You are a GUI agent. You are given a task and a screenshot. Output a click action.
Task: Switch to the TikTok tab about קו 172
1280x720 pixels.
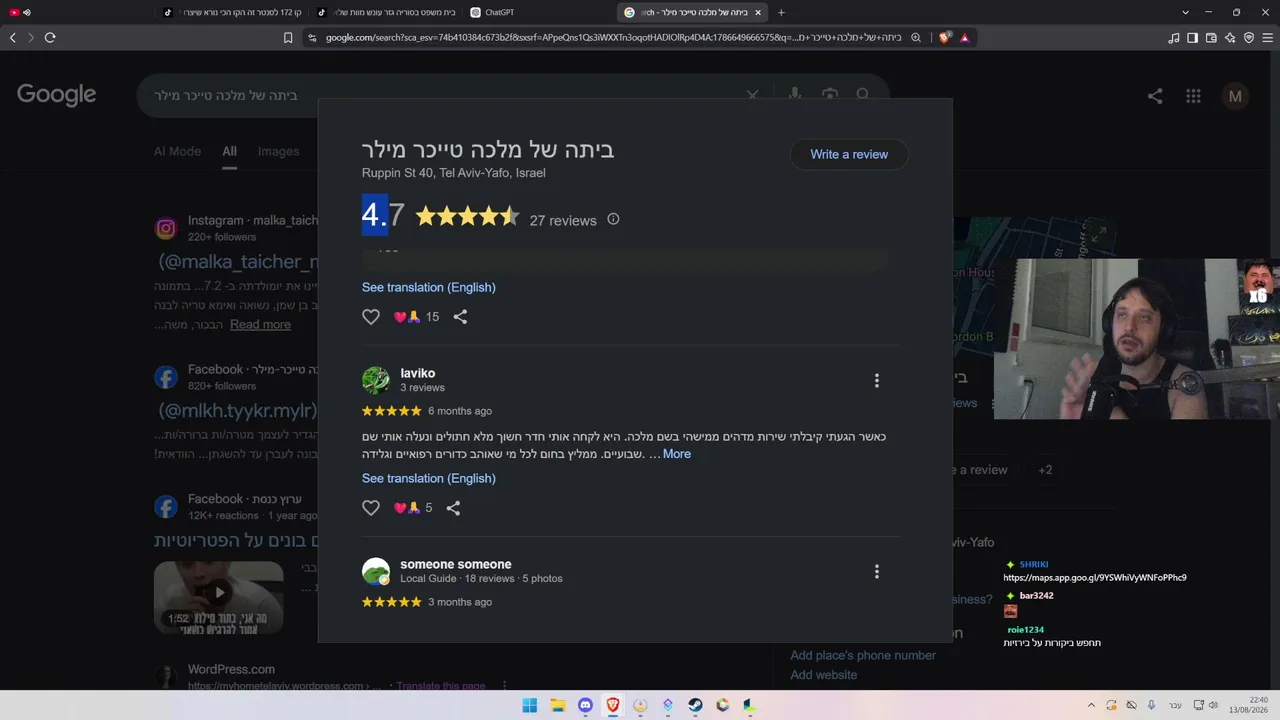point(235,13)
